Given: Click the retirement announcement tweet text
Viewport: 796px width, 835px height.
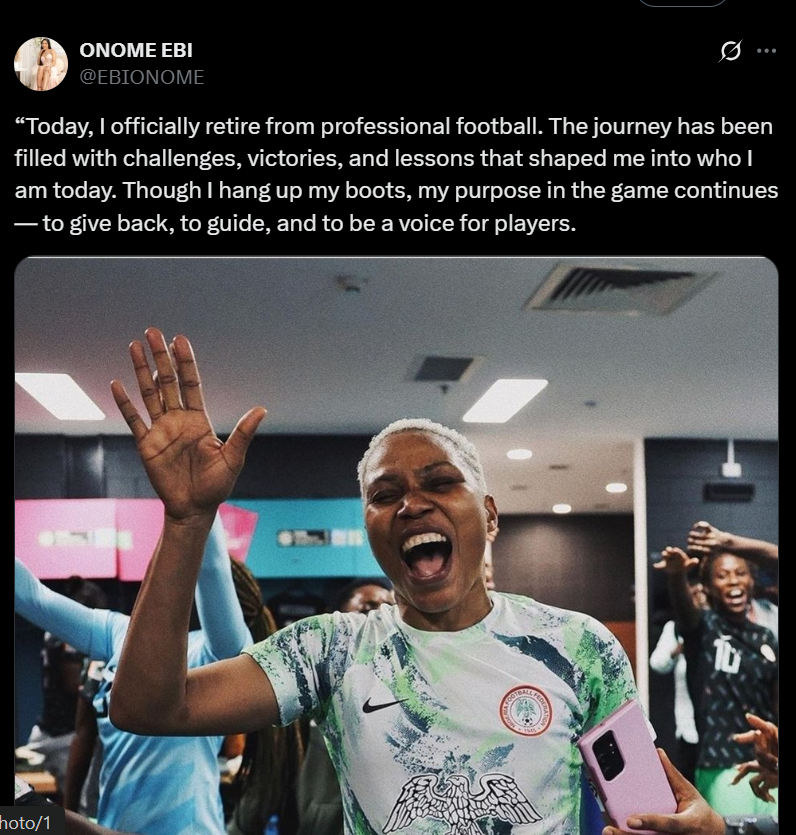Looking at the screenshot, I should tap(396, 174).
